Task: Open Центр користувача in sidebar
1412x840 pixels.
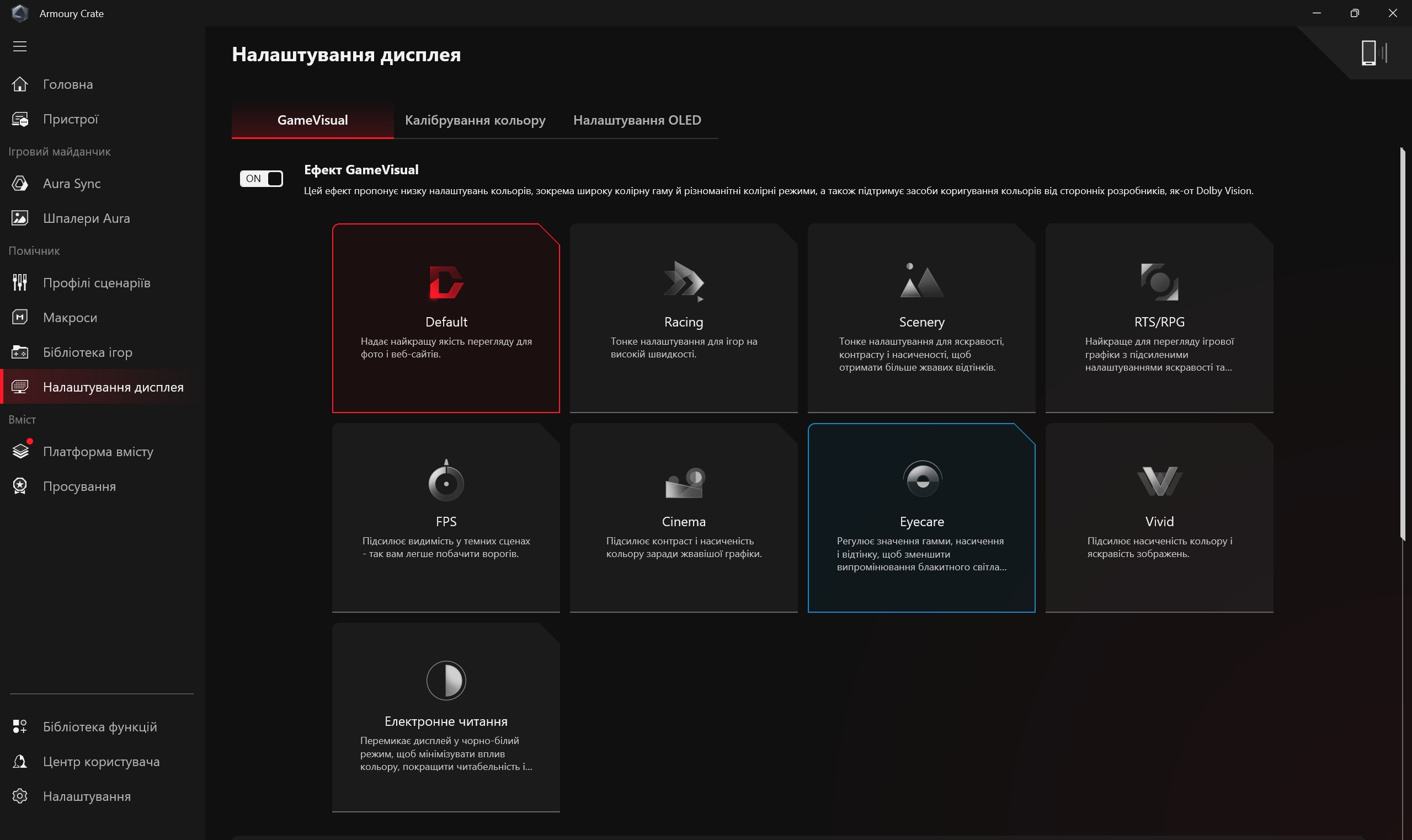Action: point(103,761)
